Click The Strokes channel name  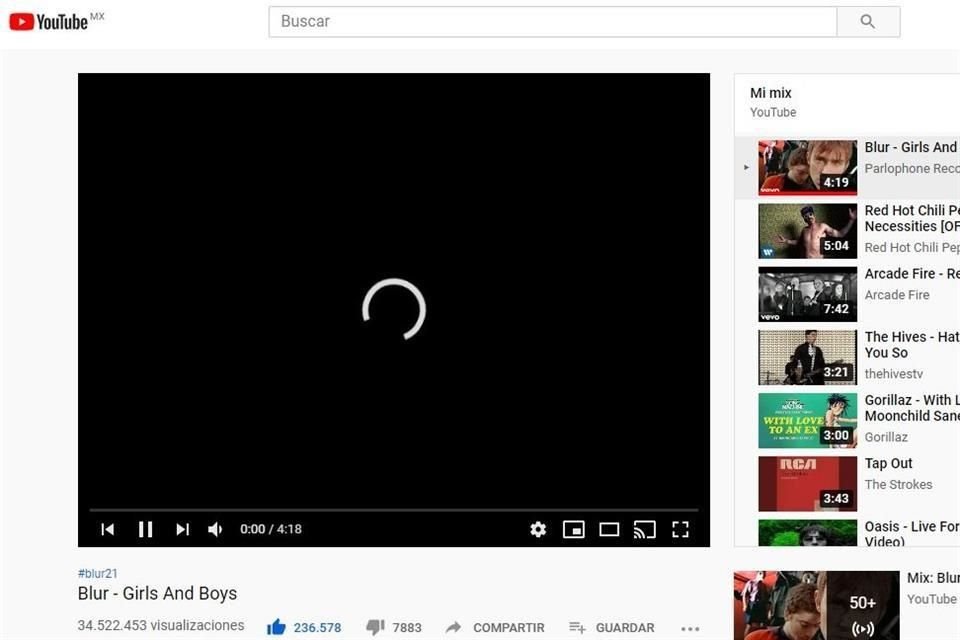pyautogui.click(x=898, y=484)
